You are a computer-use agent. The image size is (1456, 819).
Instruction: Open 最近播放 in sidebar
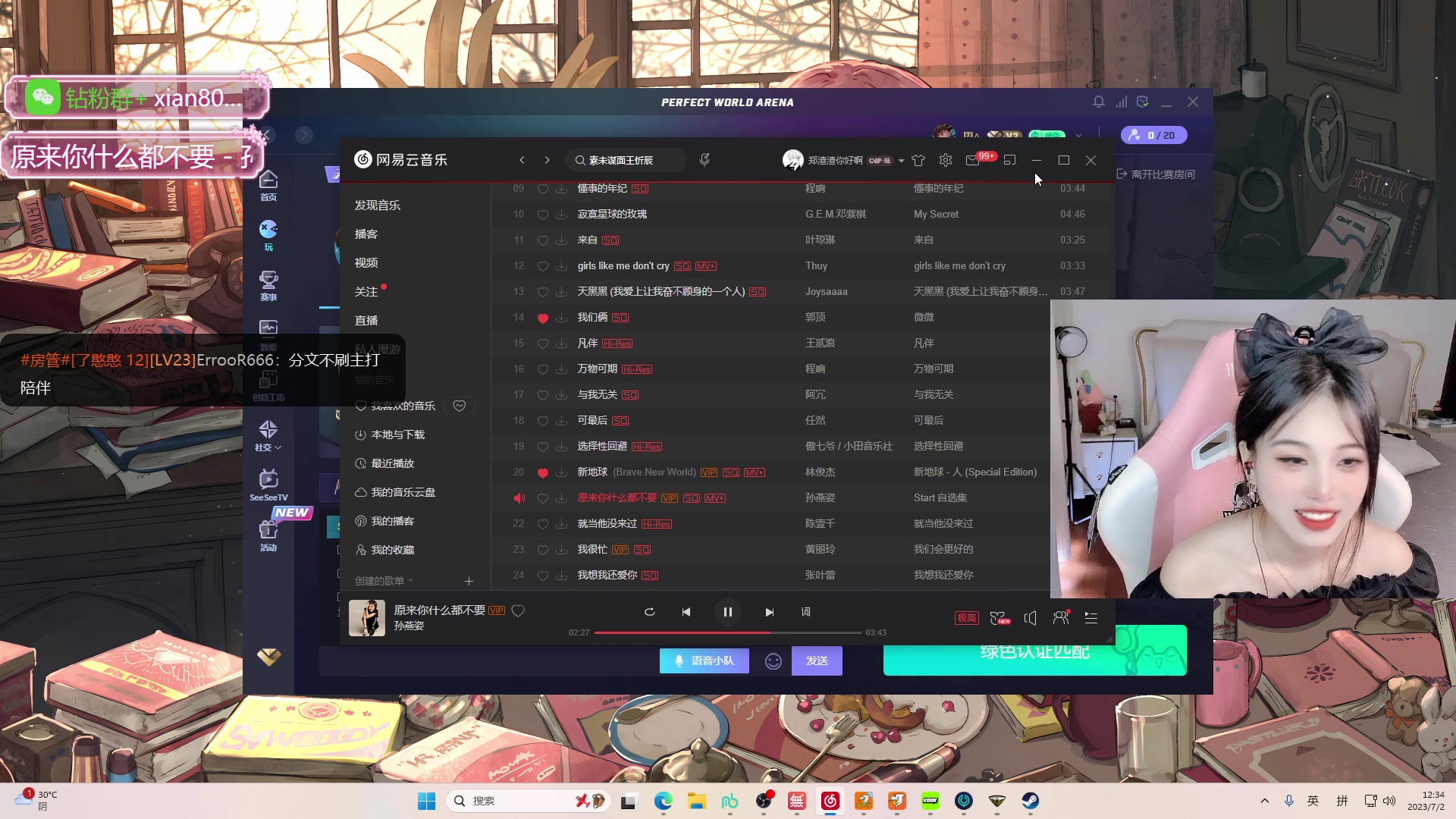click(393, 463)
